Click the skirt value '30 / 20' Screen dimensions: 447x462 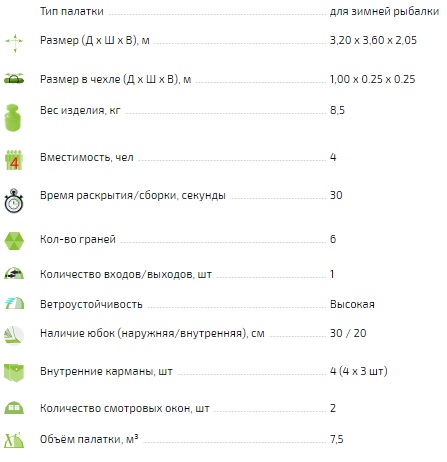348,333
